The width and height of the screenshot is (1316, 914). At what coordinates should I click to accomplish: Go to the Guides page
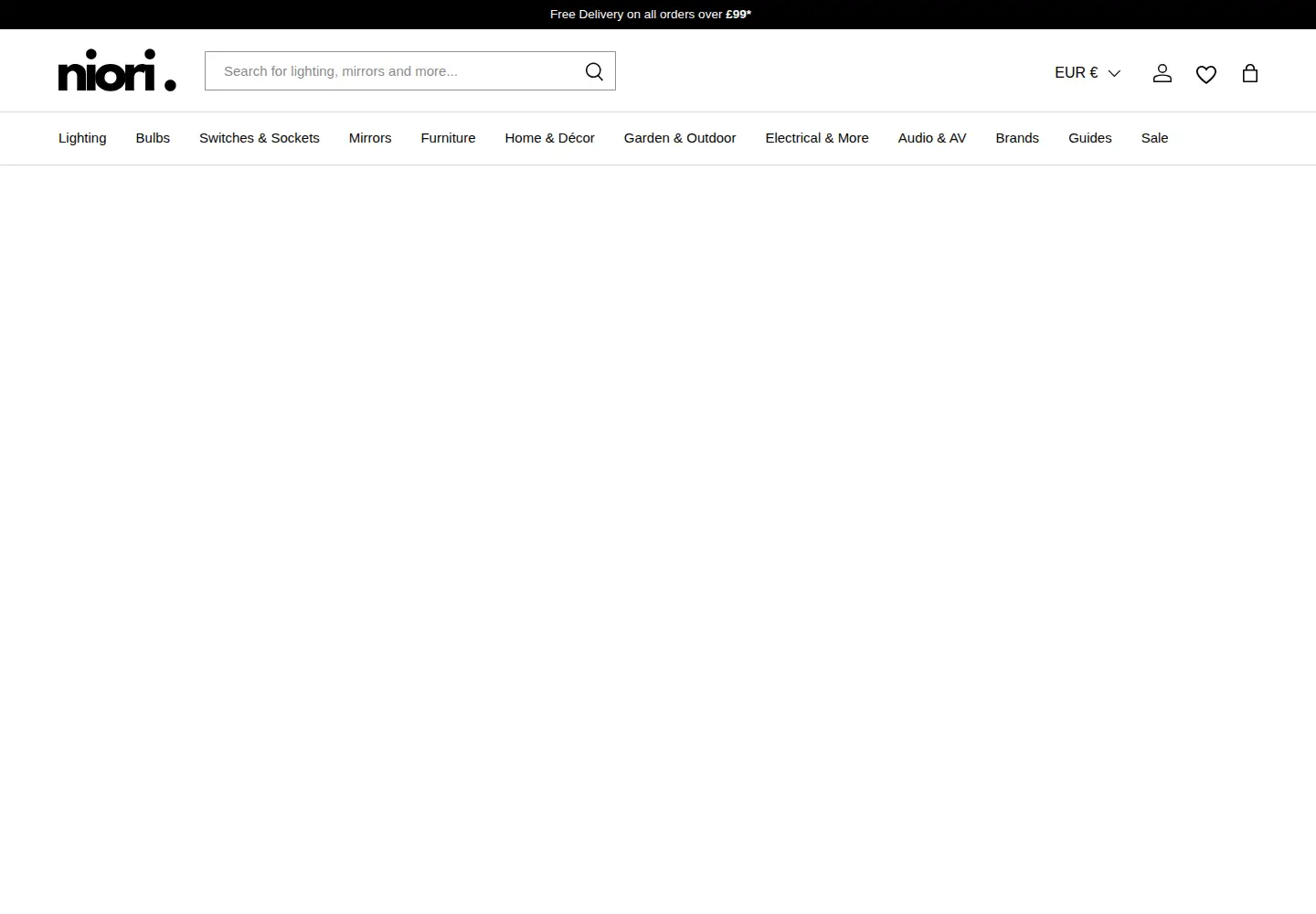(1090, 138)
